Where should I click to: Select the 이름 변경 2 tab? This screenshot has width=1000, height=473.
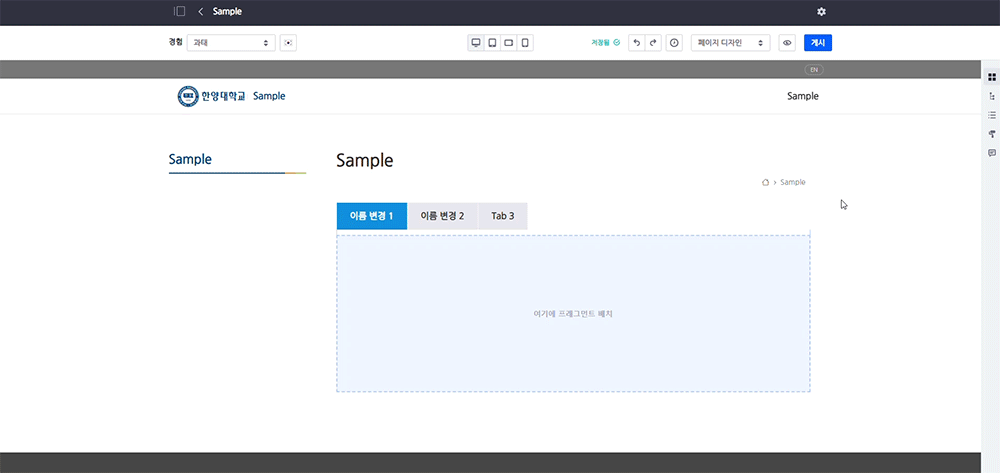tap(442, 216)
